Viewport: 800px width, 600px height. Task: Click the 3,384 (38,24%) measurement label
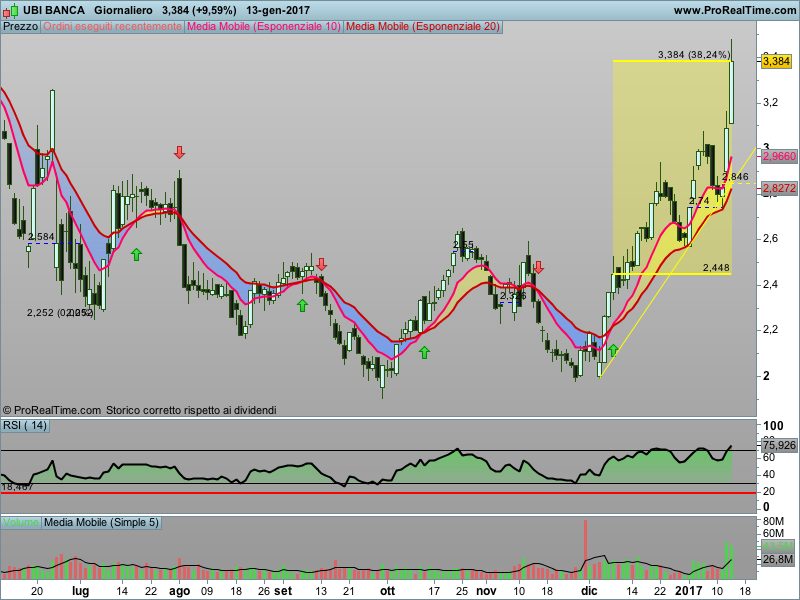tap(694, 55)
